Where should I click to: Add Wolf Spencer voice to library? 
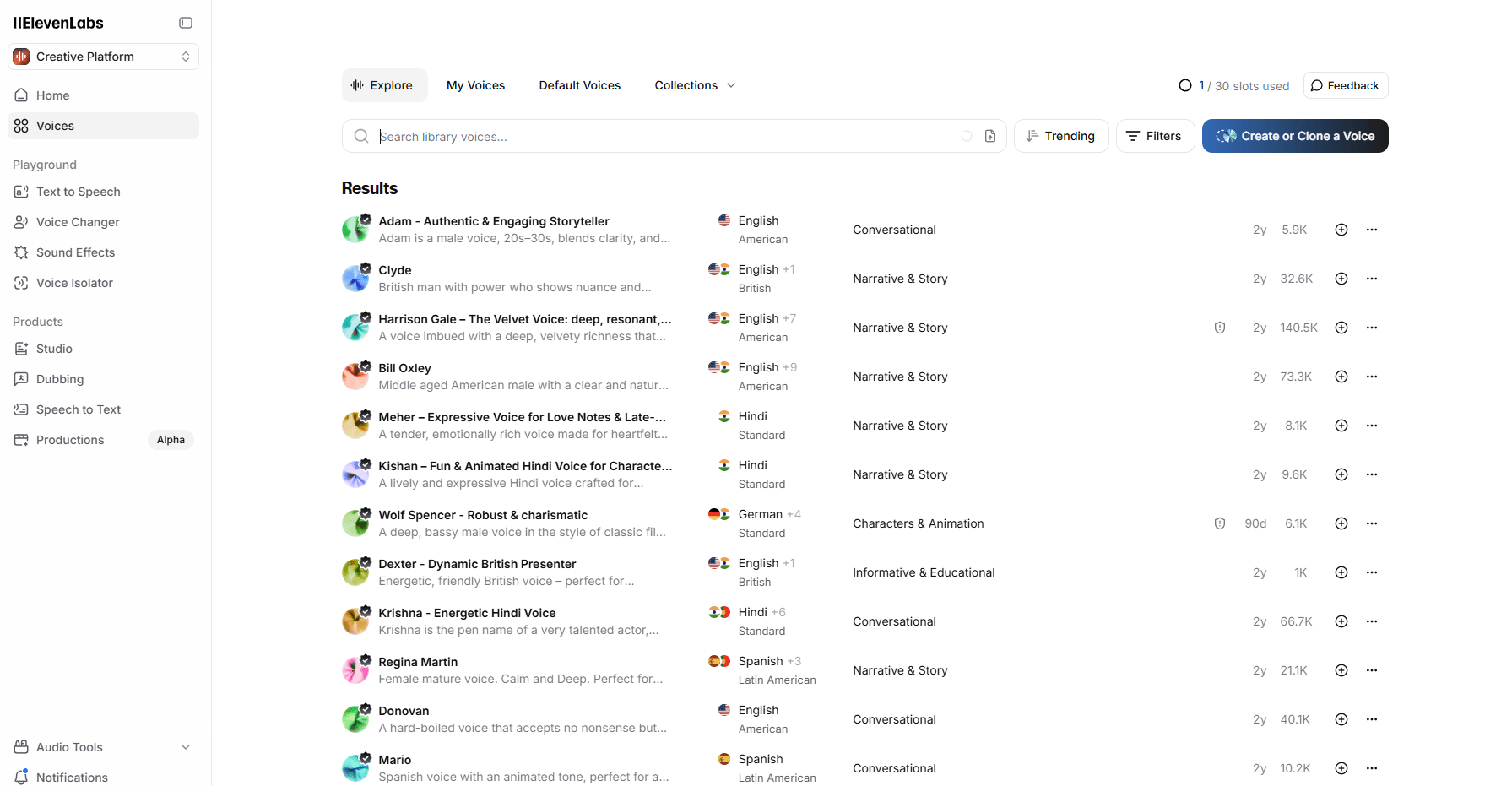tap(1341, 523)
